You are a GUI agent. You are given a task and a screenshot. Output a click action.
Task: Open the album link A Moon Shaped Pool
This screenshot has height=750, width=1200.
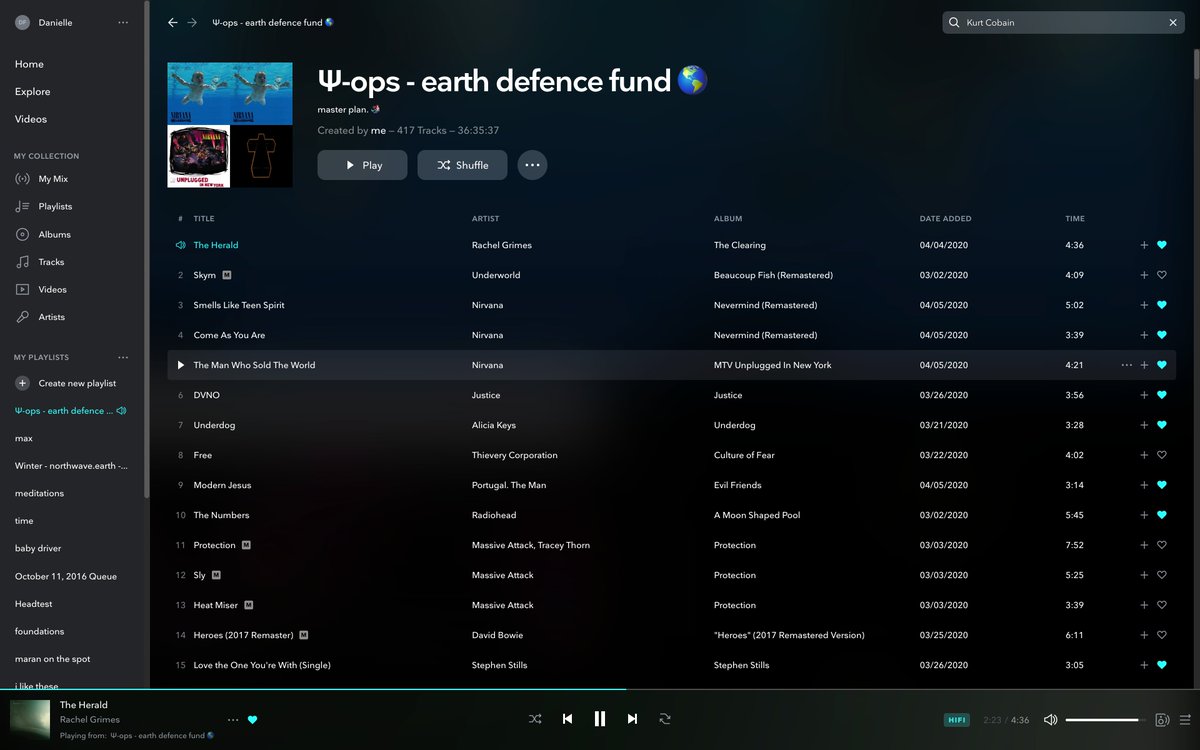pyautogui.click(x=757, y=515)
